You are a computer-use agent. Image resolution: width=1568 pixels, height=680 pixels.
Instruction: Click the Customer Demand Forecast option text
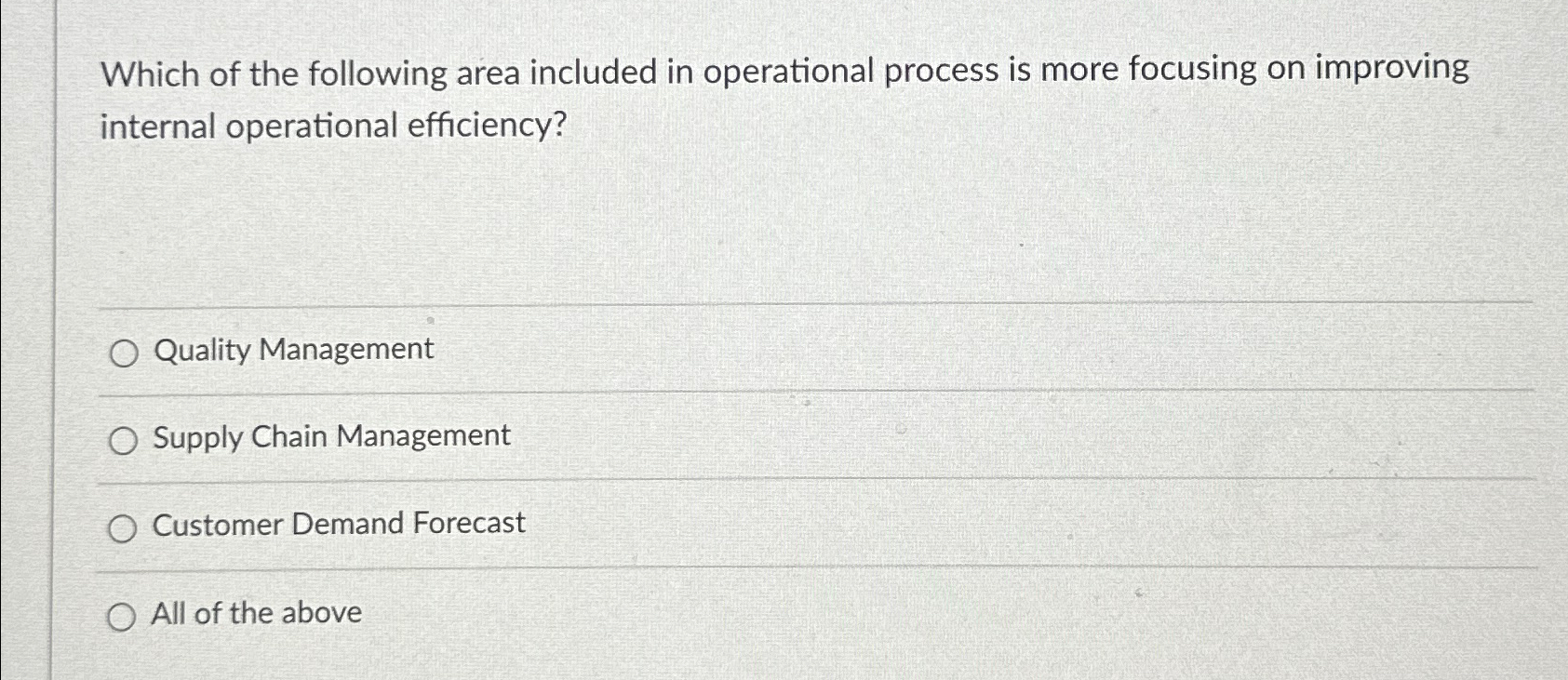coord(339,524)
